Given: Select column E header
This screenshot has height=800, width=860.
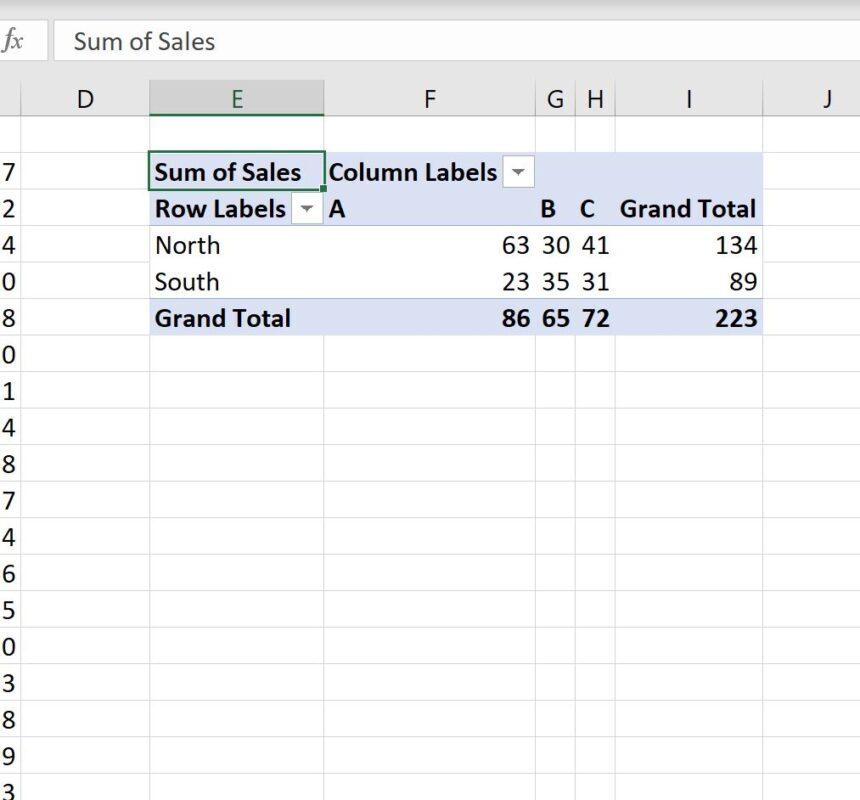Looking at the screenshot, I should click(236, 99).
